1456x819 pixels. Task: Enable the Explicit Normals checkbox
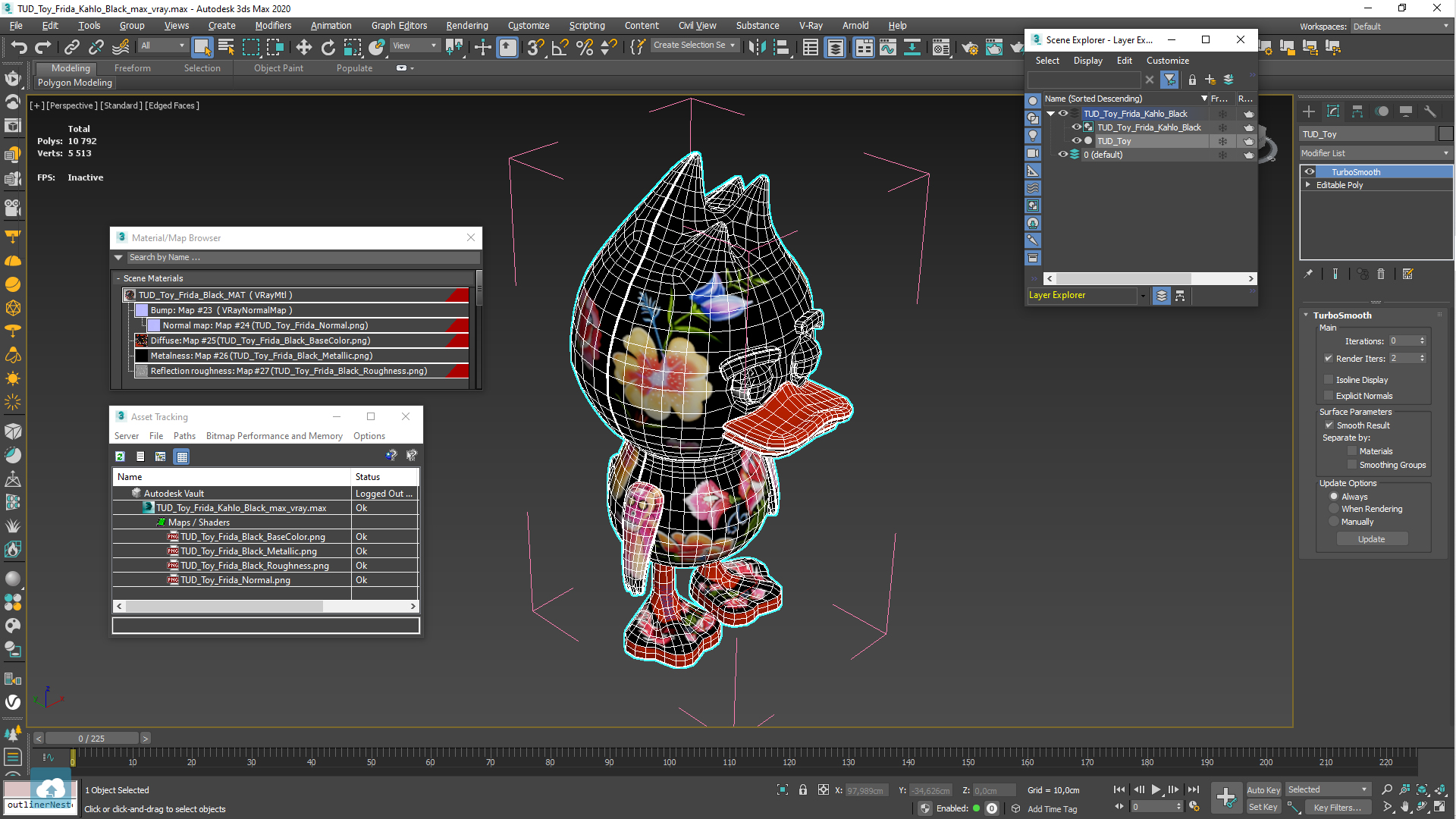point(1329,395)
